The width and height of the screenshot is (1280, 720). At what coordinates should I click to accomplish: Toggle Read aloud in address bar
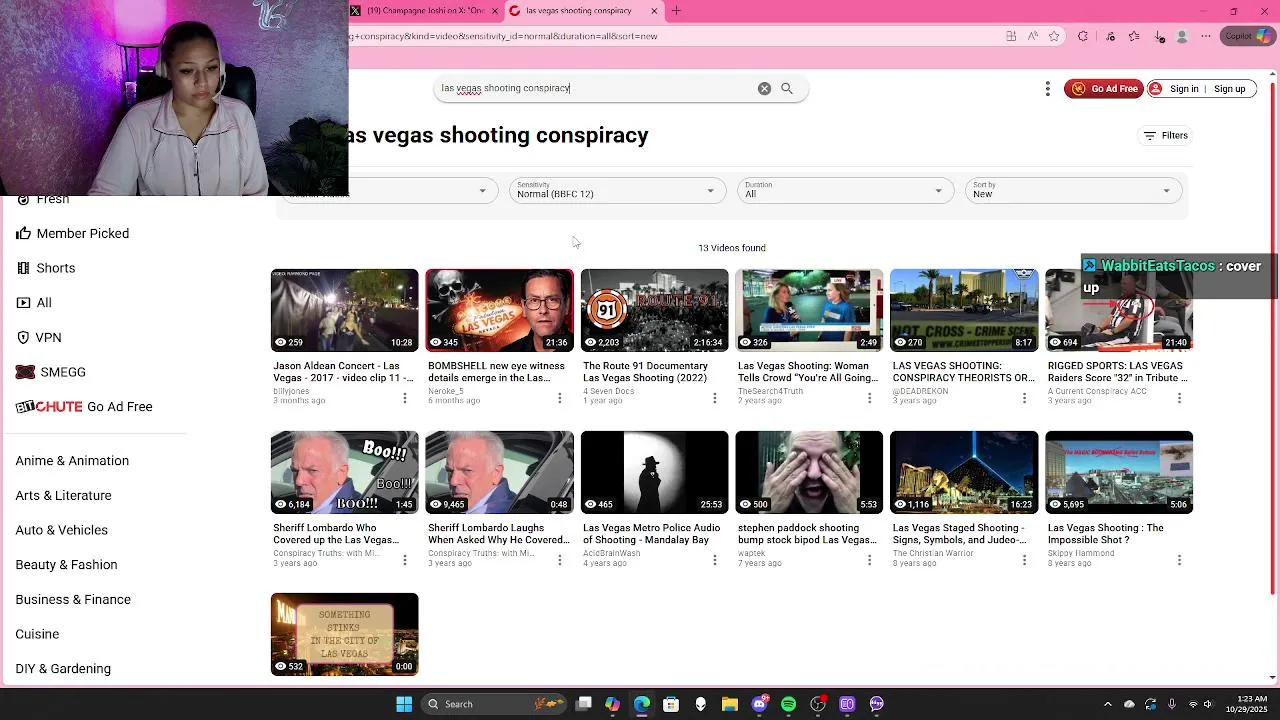(x=1033, y=36)
